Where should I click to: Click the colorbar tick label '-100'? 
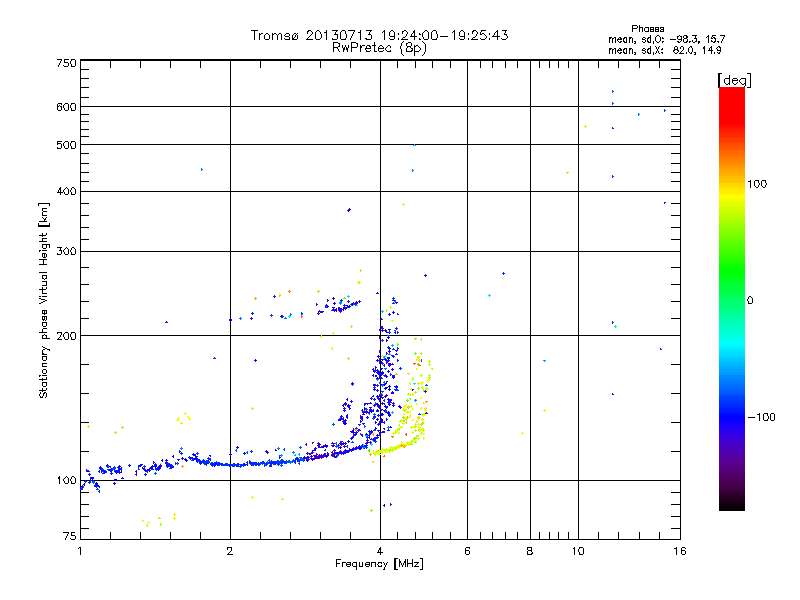[x=761, y=417]
